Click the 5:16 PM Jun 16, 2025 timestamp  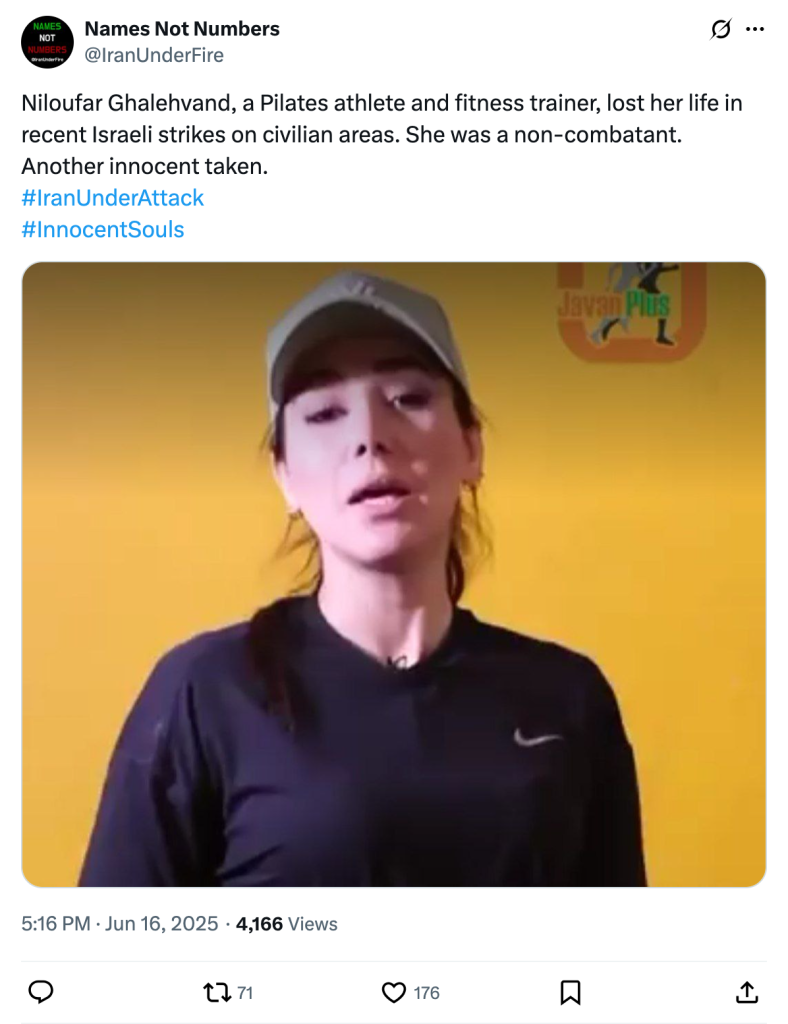[x=119, y=923]
